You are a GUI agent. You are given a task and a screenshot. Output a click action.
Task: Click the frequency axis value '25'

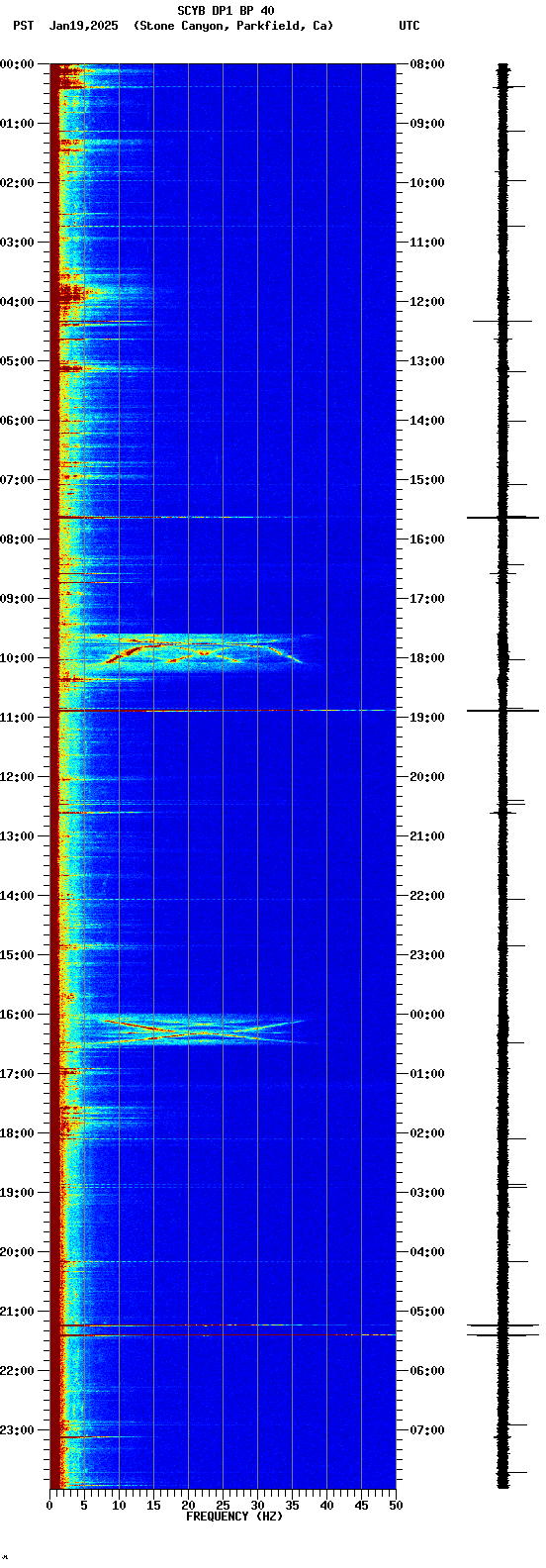pos(223,1506)
